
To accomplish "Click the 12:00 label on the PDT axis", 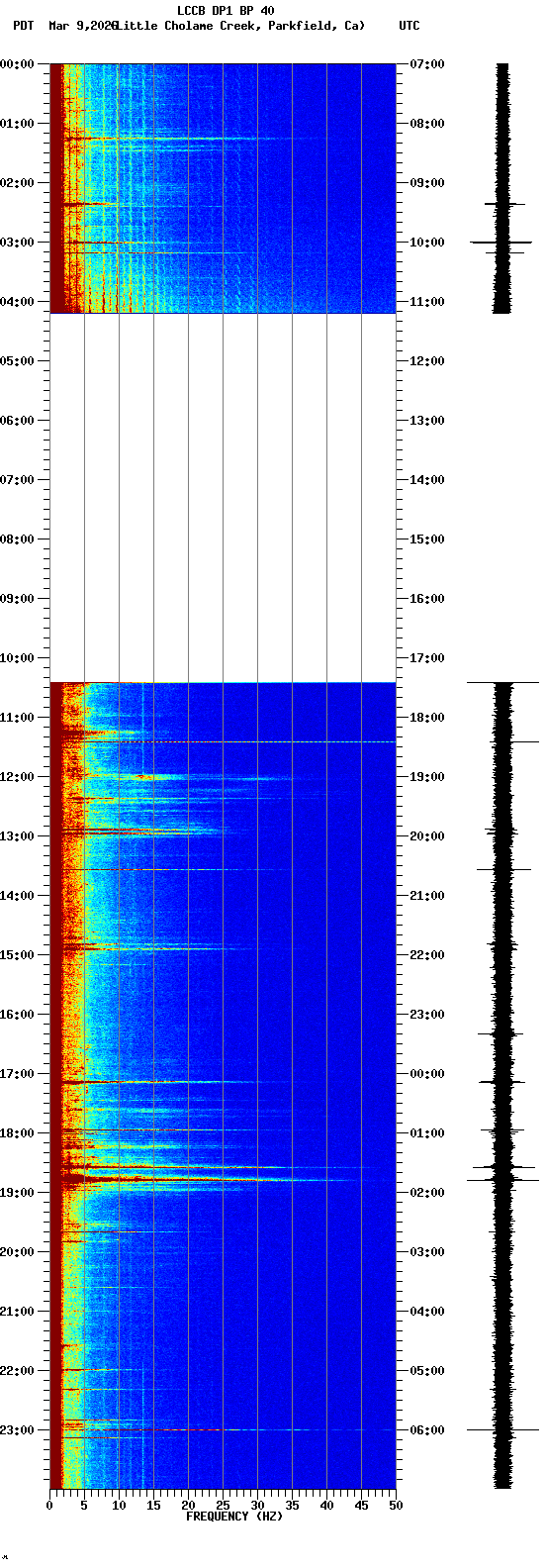I will point(16,776).
